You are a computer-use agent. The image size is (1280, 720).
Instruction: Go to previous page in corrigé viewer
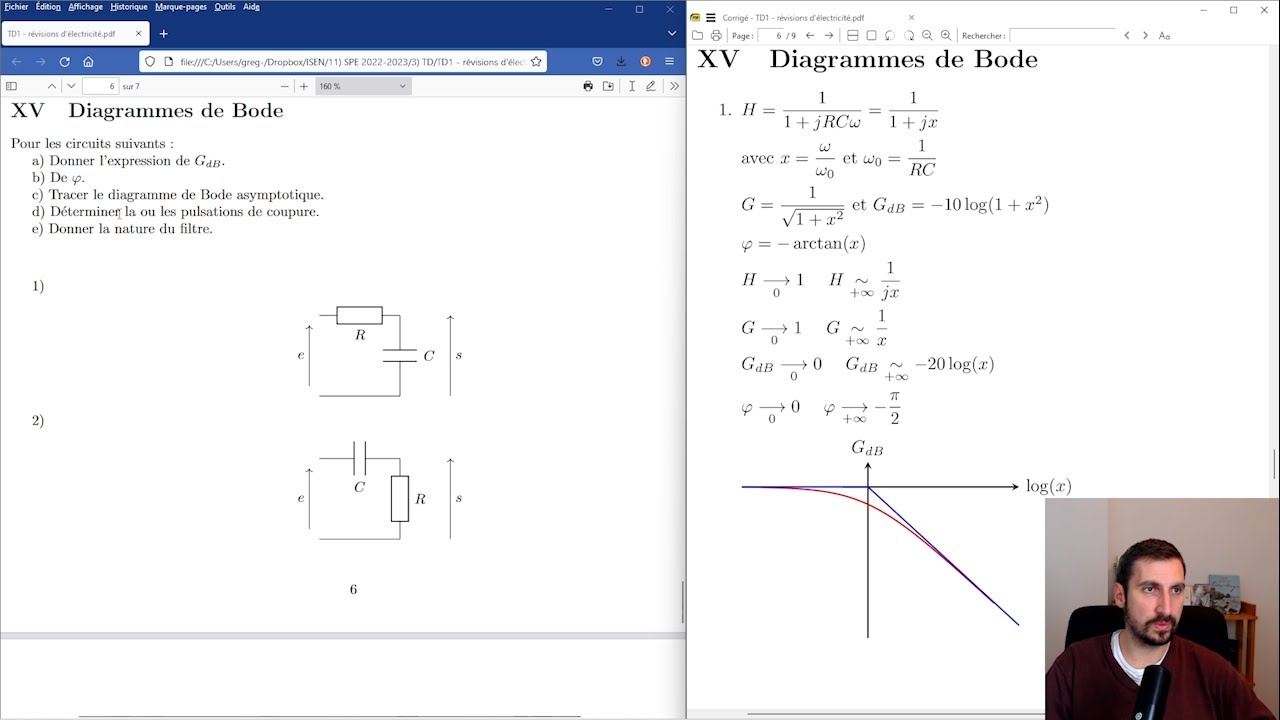pyautogui.click(x=810, y=36)
